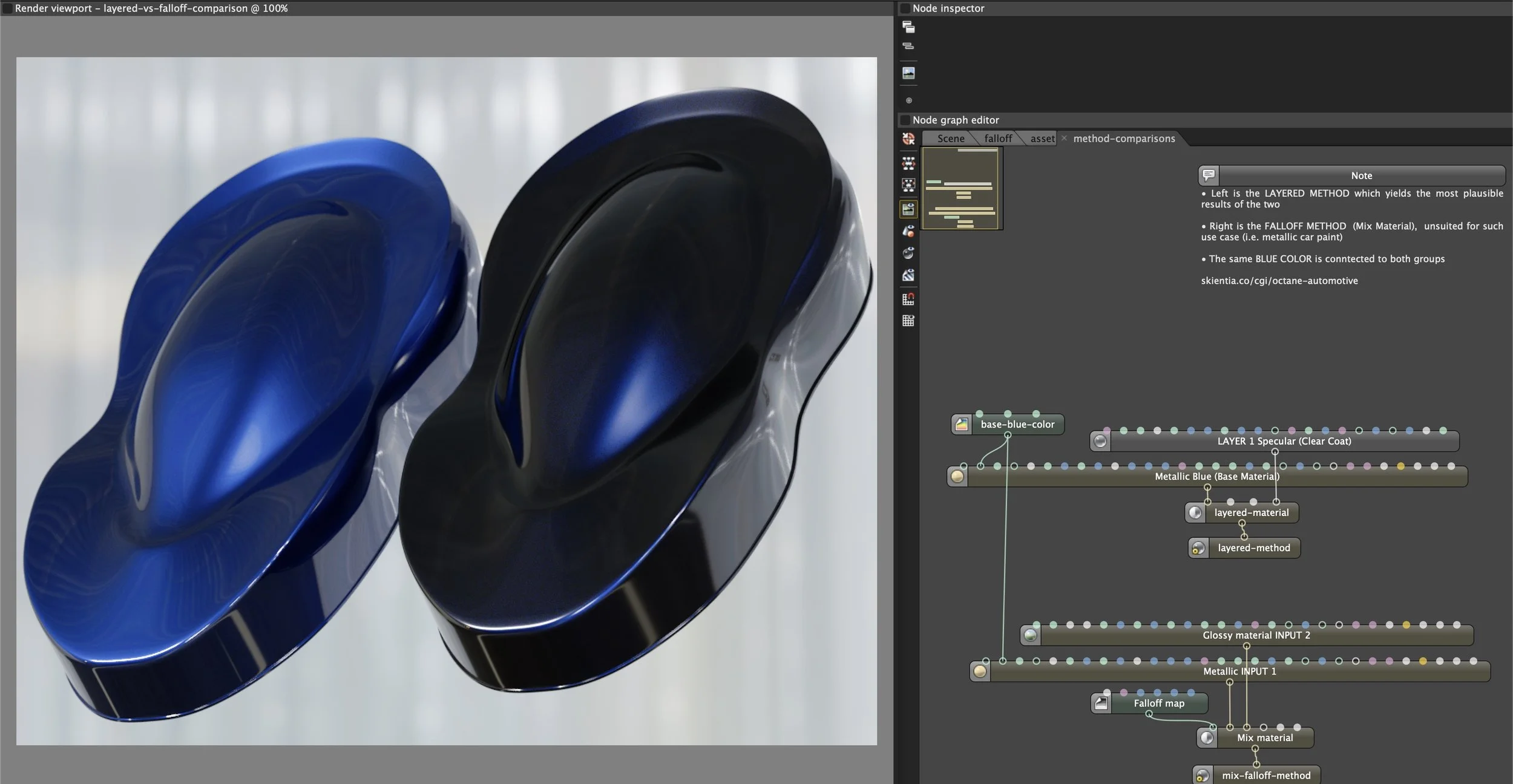Image resolution: width=1513 pixels, height=784 pixels.
Task: Toggle the Node graph editor header checkbox
Action: pyautogui.click(x=905, y=120)
